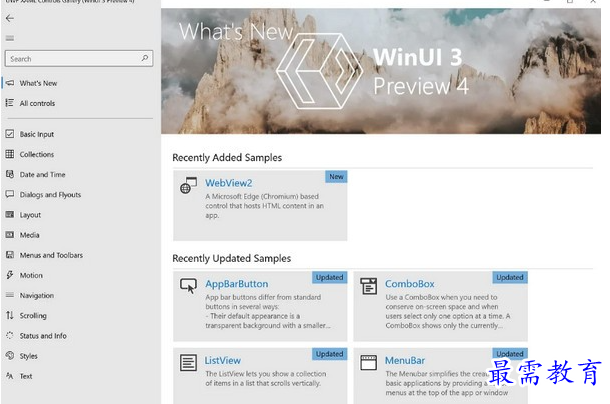Select the Layout category label
This screenshot has width=610, height=404.
pos(30,215)
